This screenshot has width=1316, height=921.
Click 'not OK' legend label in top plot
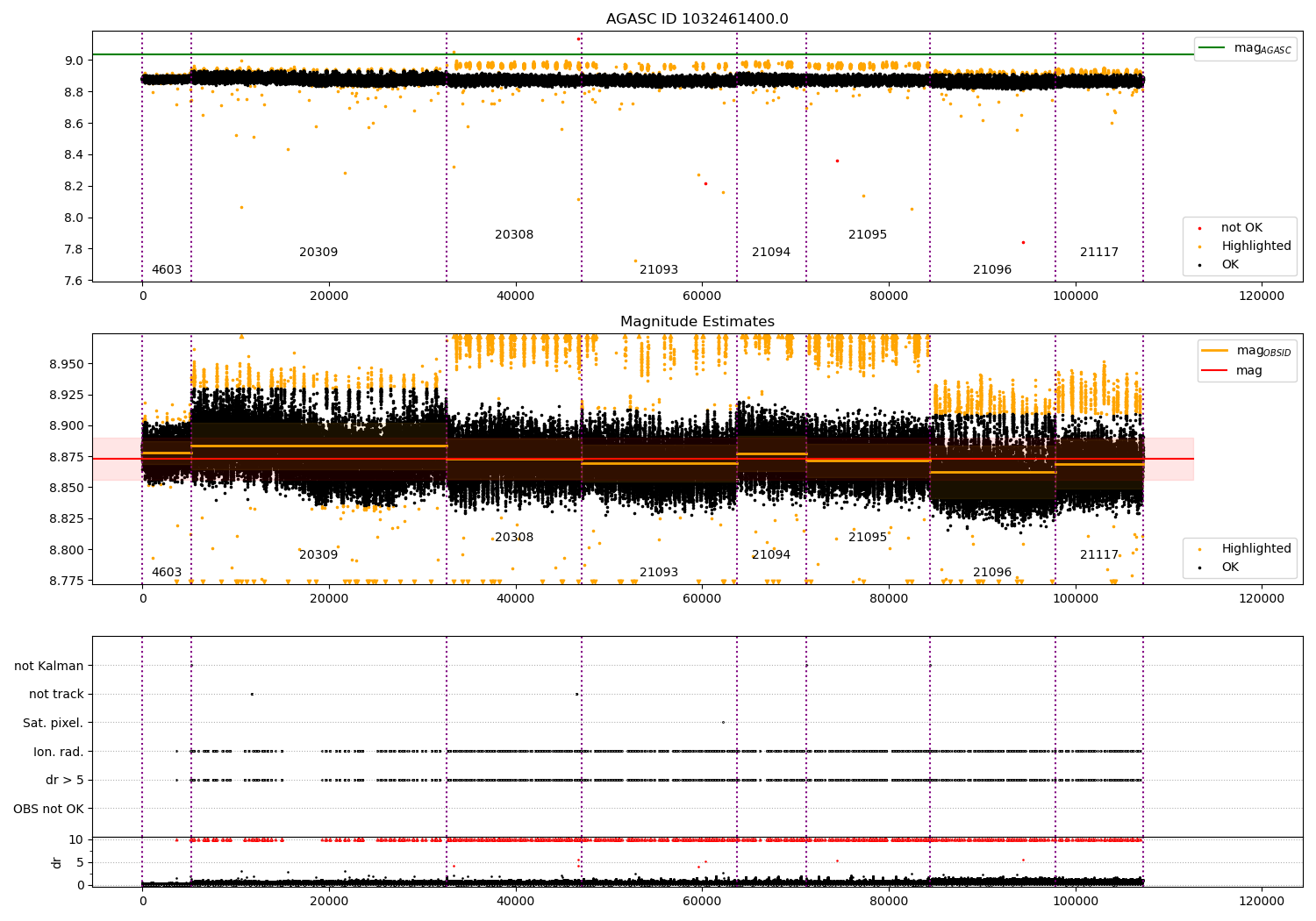coord(1241,228)
